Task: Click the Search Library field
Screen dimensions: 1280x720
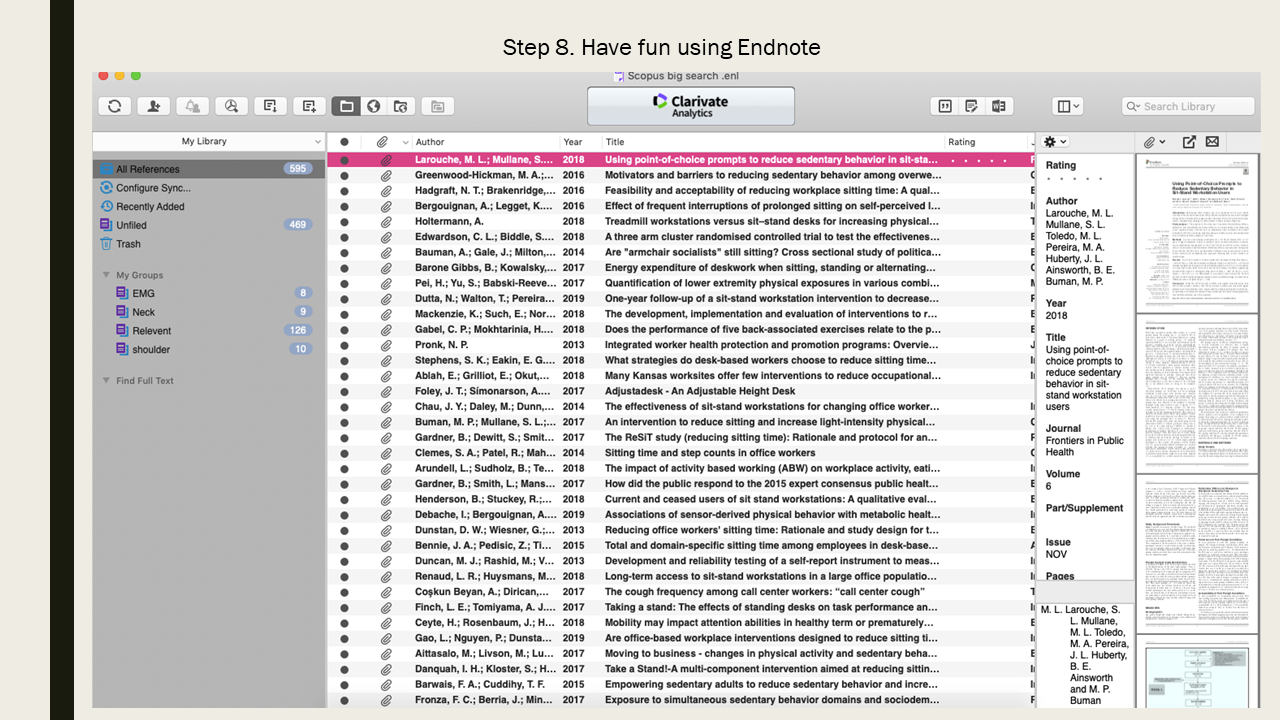Action: (x=1188, y=106)
